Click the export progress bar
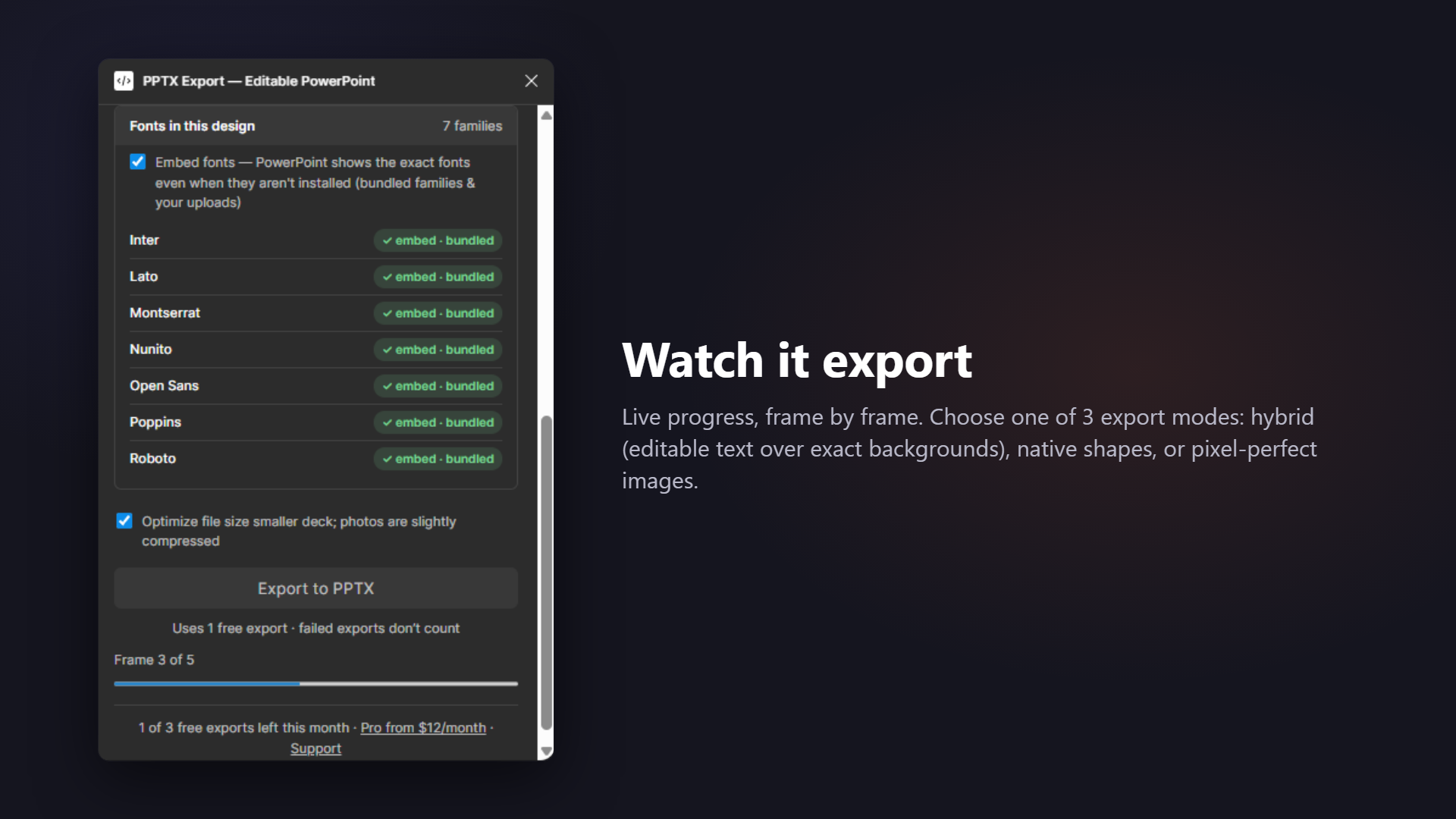Viewport: 1456px width, 819px height. 315,683
